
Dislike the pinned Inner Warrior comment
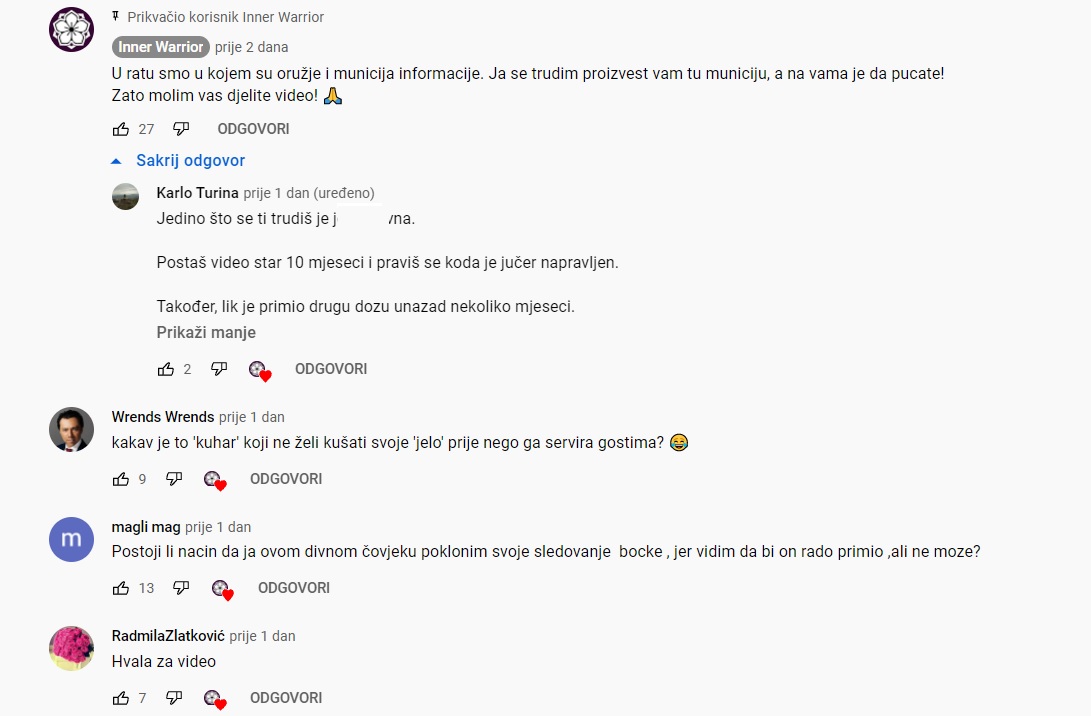181,129
